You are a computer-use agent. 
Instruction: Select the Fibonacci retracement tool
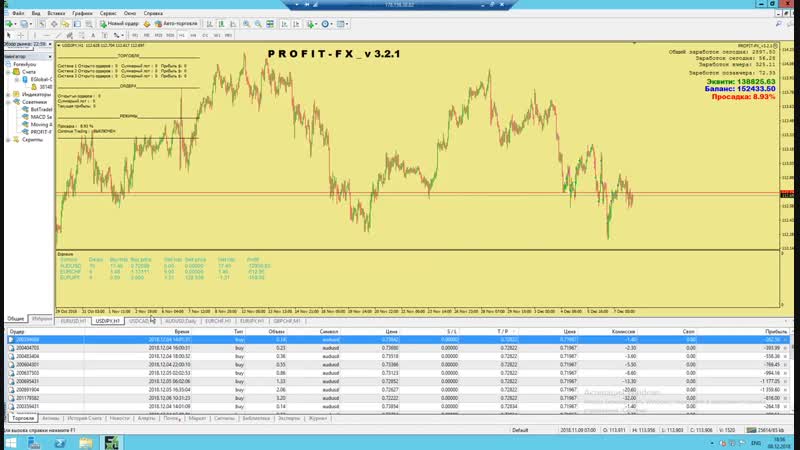coord(81,35)
